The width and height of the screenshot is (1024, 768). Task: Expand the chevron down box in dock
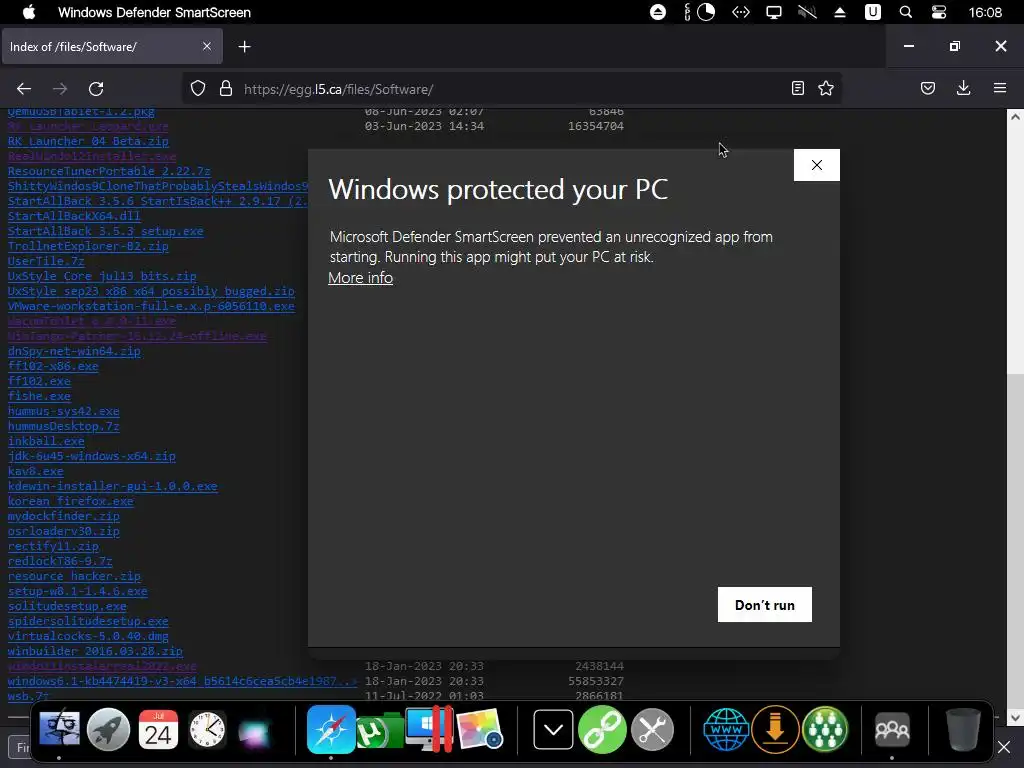pyautogui.click(x=553, y=729)
